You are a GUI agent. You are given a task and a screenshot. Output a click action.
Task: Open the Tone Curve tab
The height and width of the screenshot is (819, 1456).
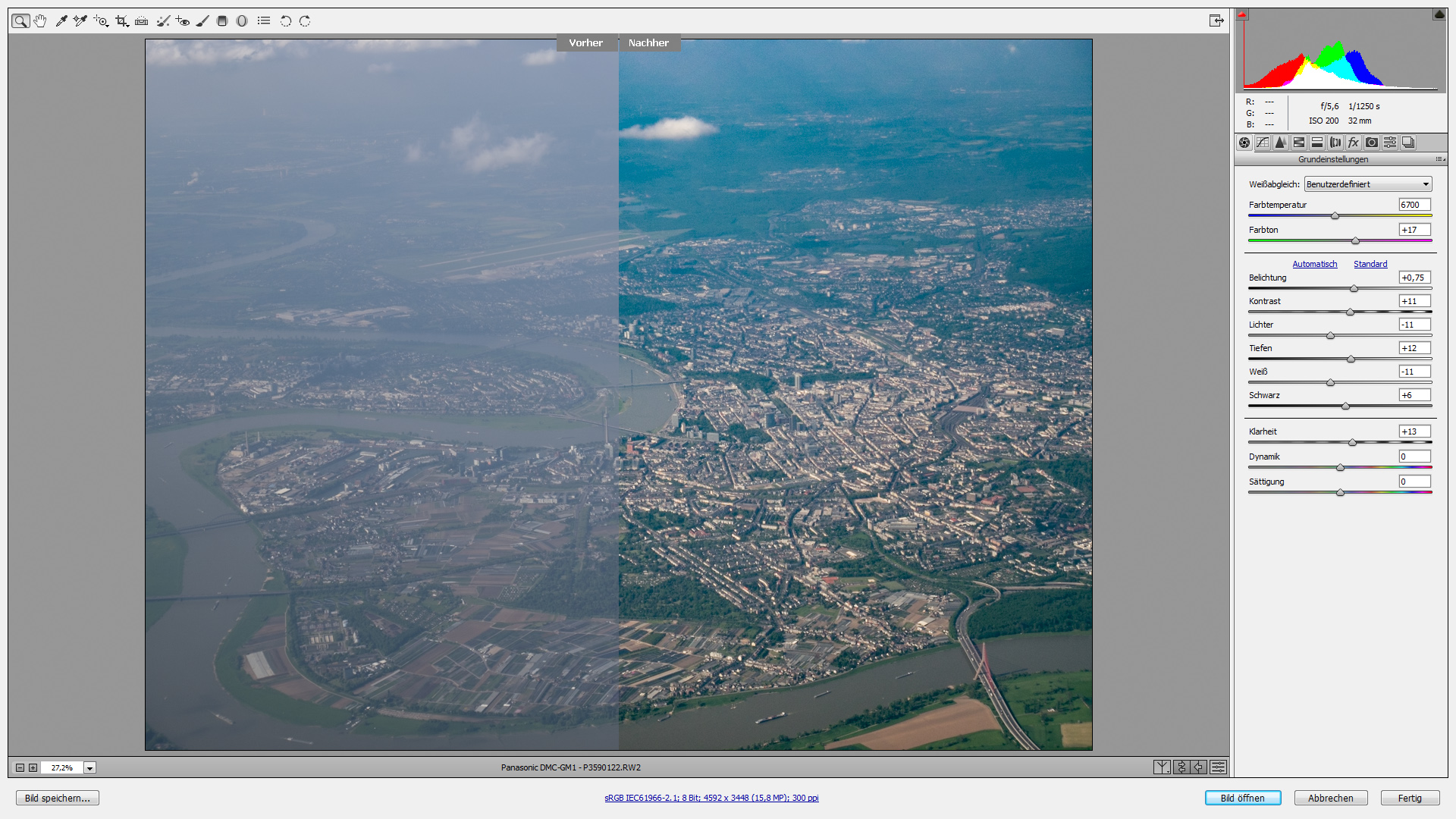(x=1263, y=143)
